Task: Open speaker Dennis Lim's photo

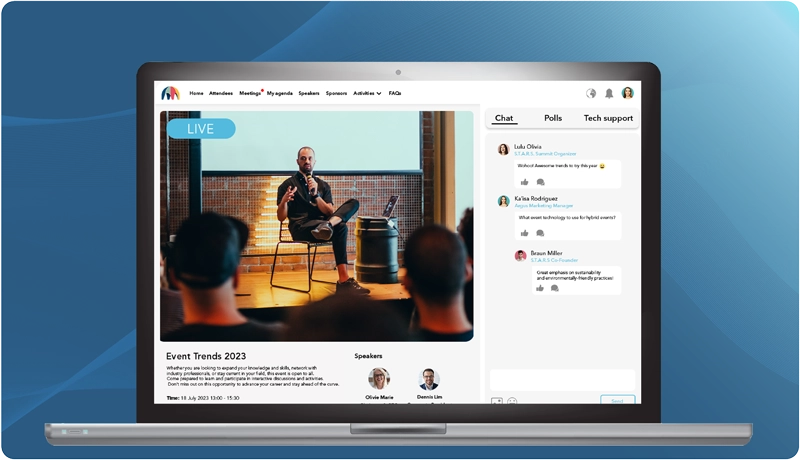Action: pyautogui.click(x=429, y=378)
